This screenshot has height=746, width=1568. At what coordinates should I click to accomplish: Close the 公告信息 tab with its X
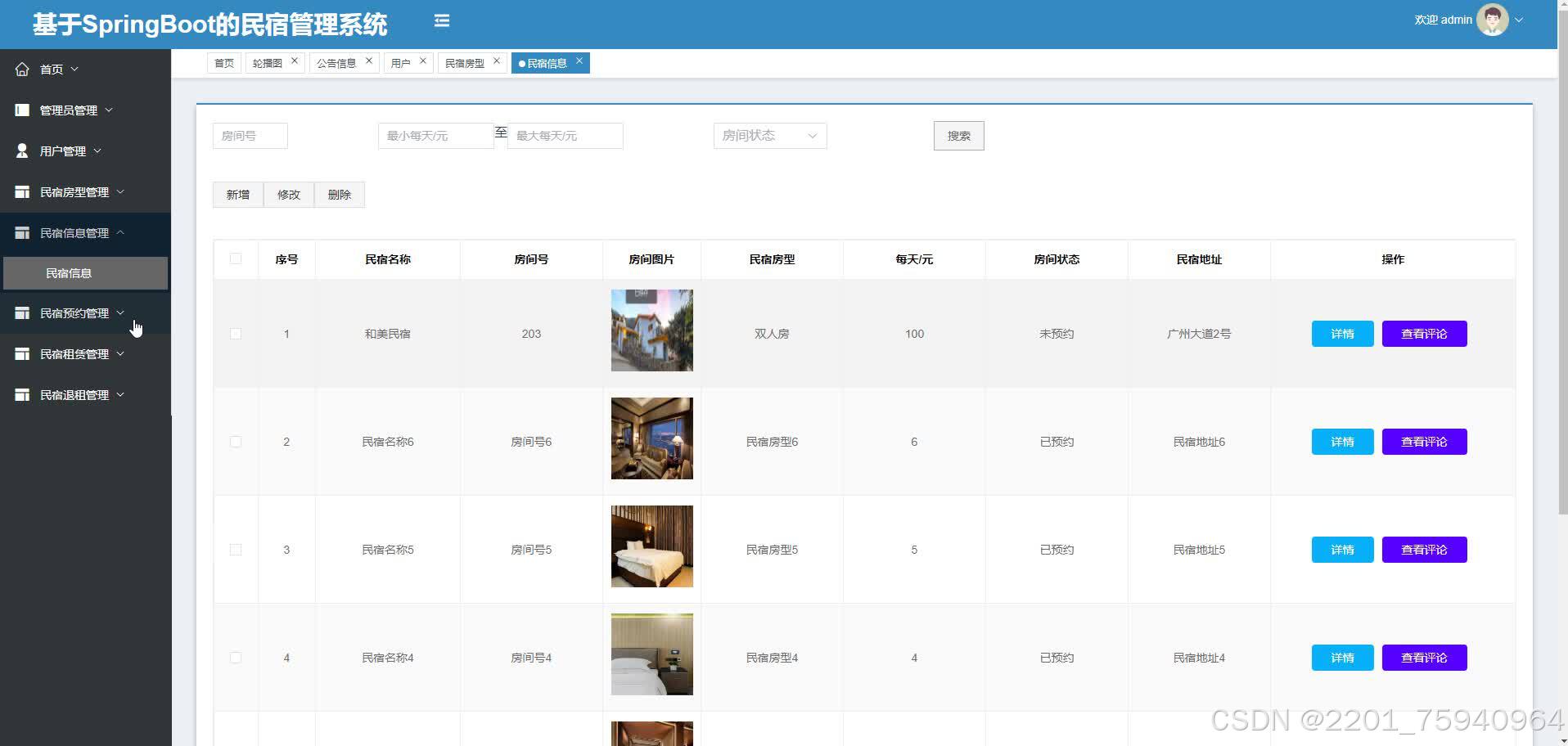click(369, 61)
